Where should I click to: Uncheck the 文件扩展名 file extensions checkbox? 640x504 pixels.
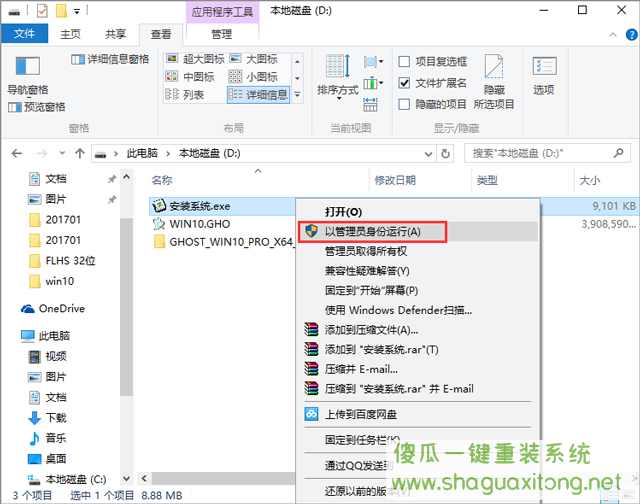[x=405, y=83]
